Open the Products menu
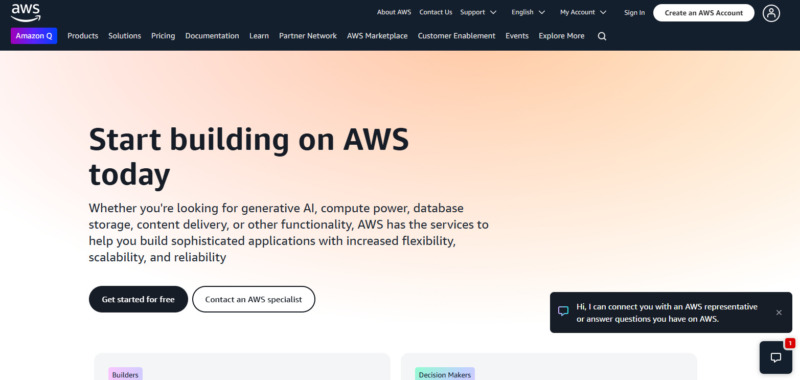This screenshot has width=800, height=380. click(x=83, y=36)
